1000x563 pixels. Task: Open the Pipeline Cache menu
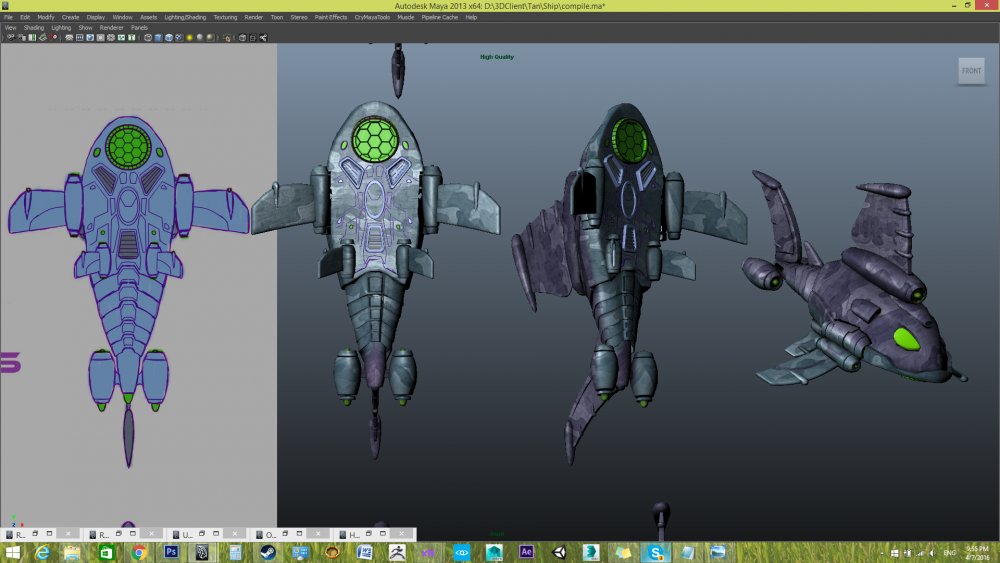click(438, 17)
